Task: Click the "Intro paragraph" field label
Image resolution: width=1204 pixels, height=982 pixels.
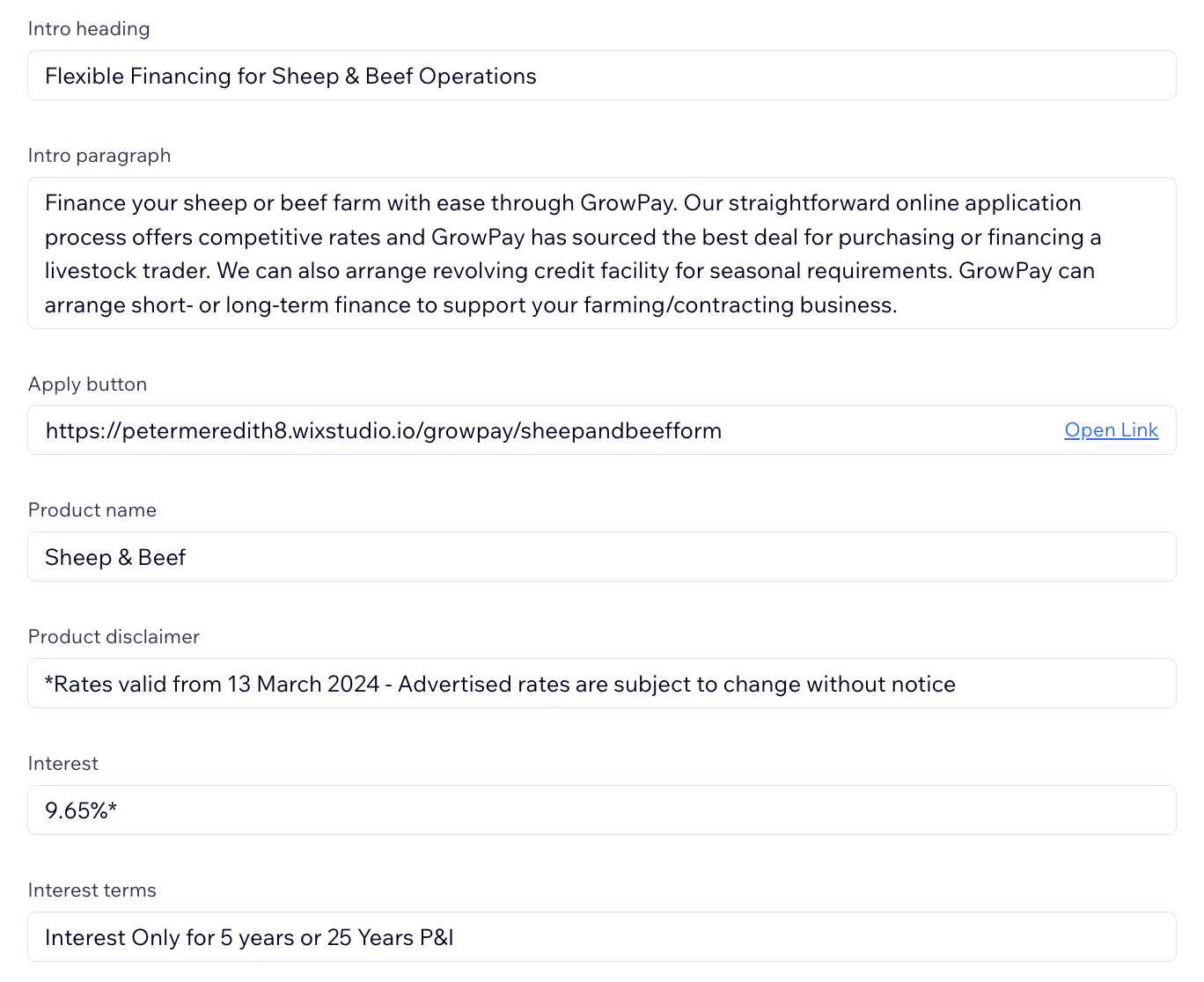Action: [99, 156]
